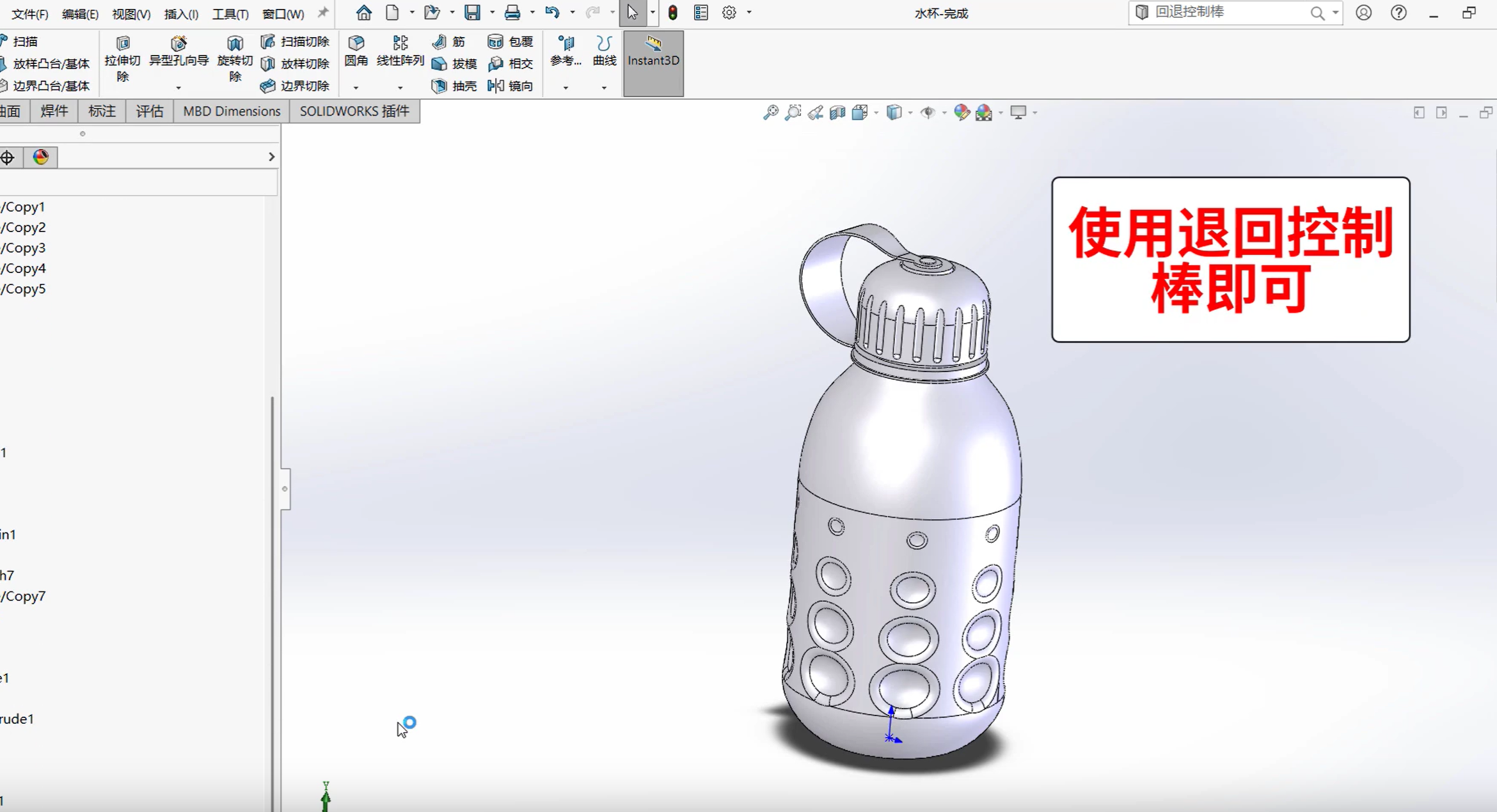Viewport: 1497px width, 812px height.
Task: Switch to the MBD Dimensions tab
Action: [x=232, y=111]
